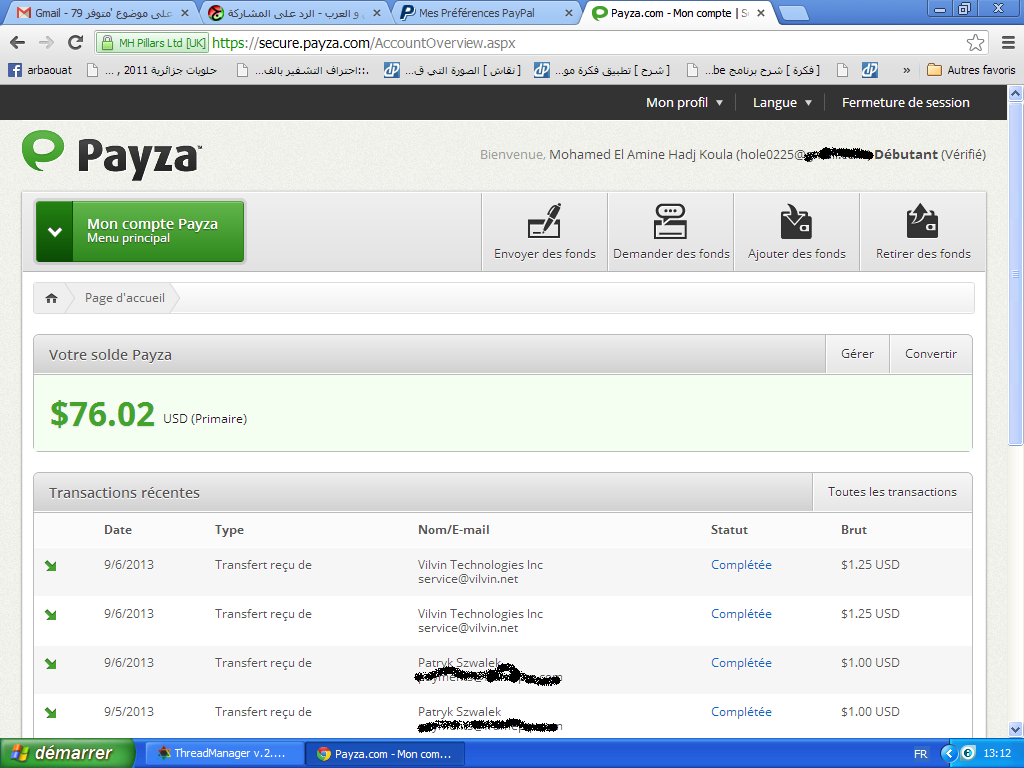The image size is (1024, 768).
Task: Open the arbaouat Facebook bookmark
Action: (40, 70)
